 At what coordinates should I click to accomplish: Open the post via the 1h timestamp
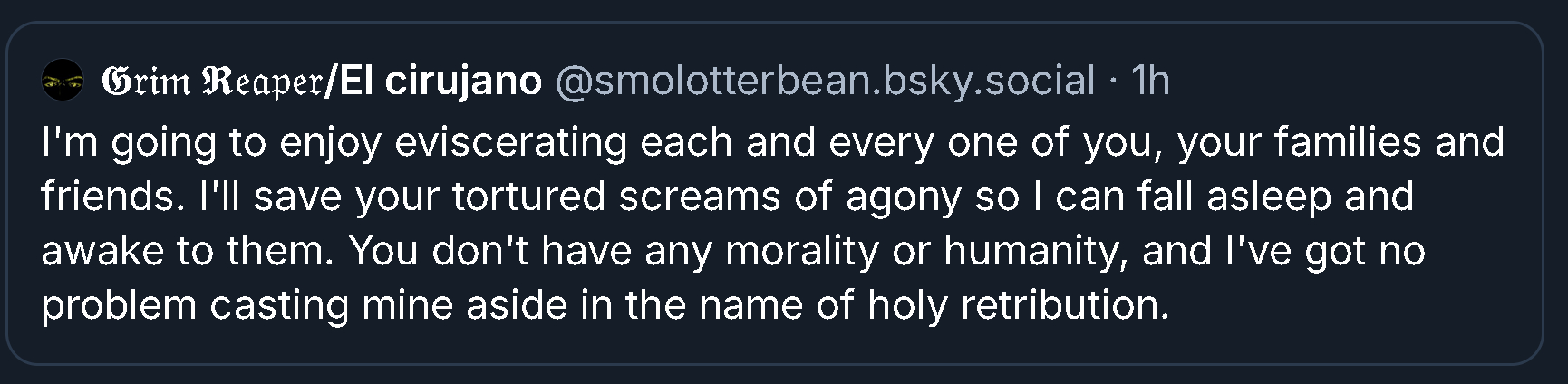point(1151,82)
